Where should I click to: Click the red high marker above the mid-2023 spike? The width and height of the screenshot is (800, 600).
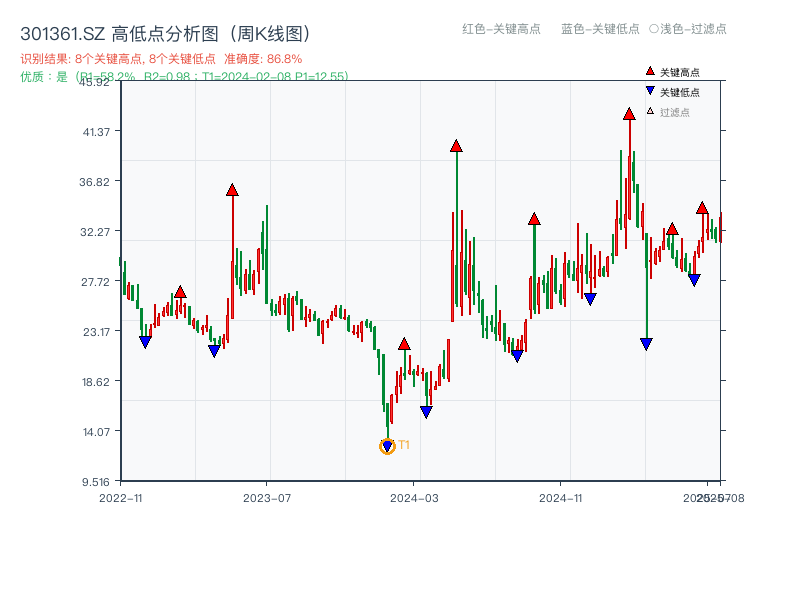[232, 188]
